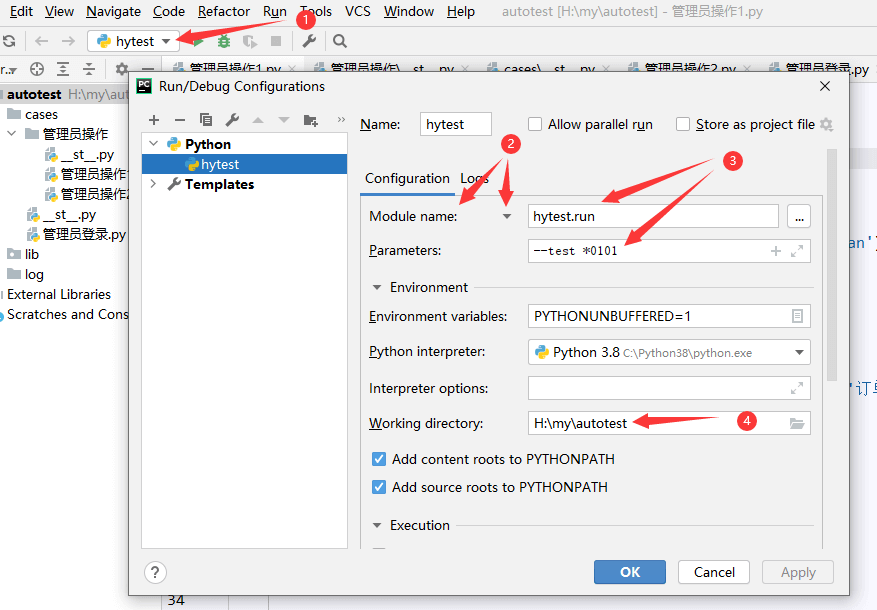Collapse all nodes in the Project panel
Image resolution: width=877 pixels, height=610 pixels.
point(89,69)
